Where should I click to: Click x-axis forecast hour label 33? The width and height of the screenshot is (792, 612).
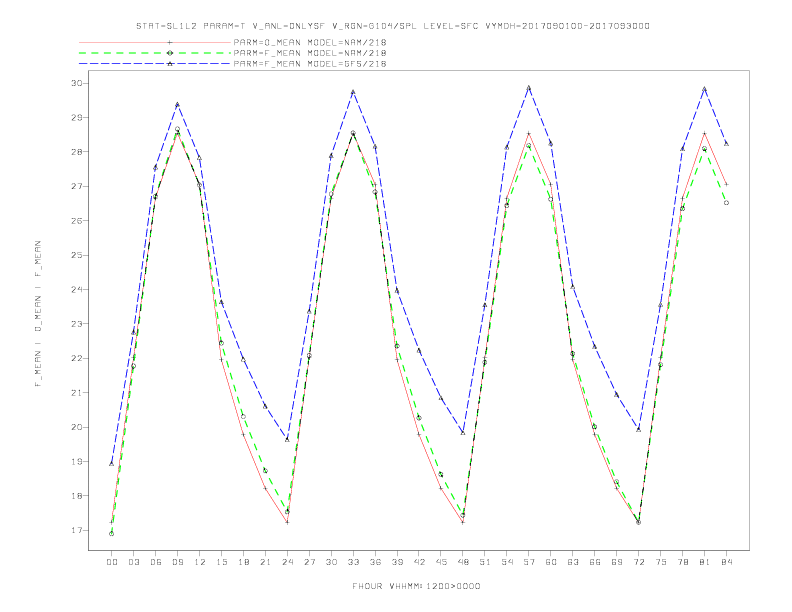tap(353, 562)
